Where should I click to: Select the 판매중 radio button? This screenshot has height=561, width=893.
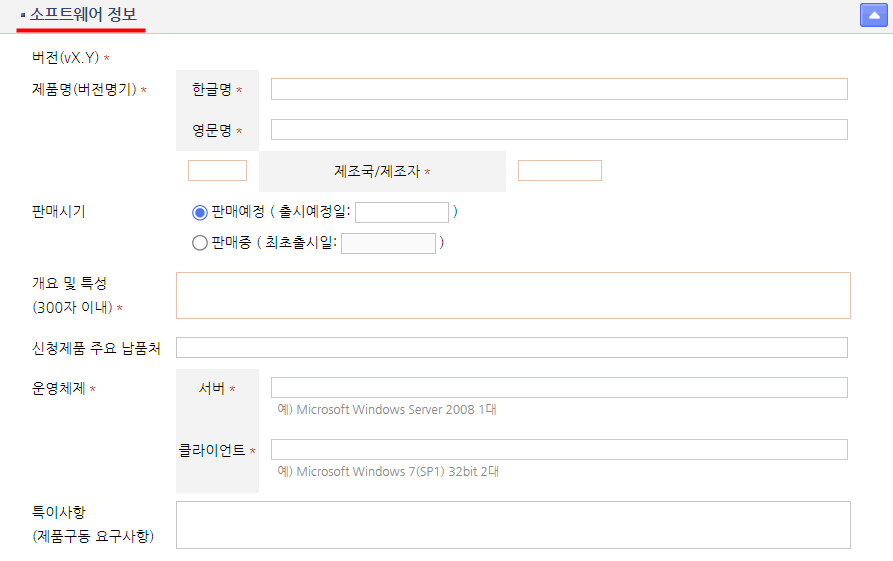pyautogui.click(x=199, y=243)
